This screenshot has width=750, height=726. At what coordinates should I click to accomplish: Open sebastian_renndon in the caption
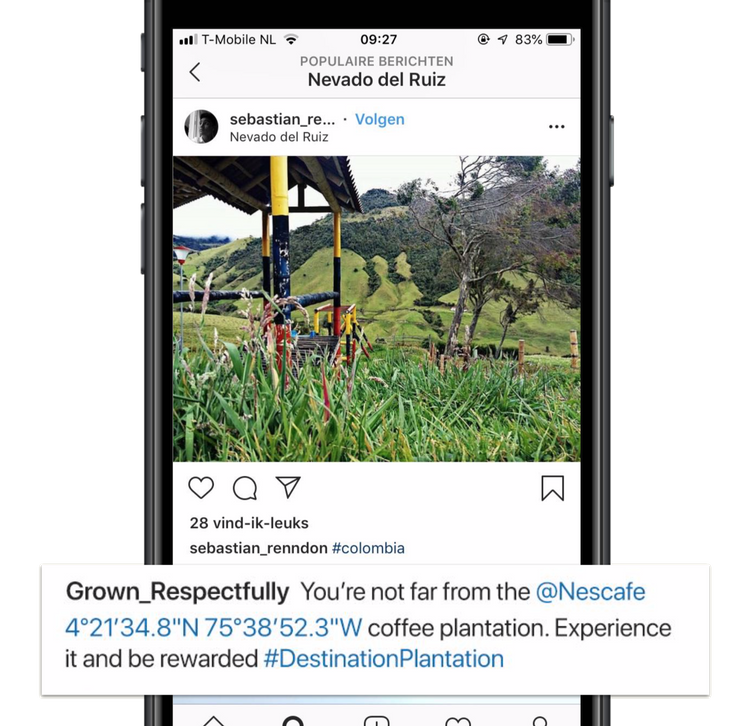(x=258, y=548)
